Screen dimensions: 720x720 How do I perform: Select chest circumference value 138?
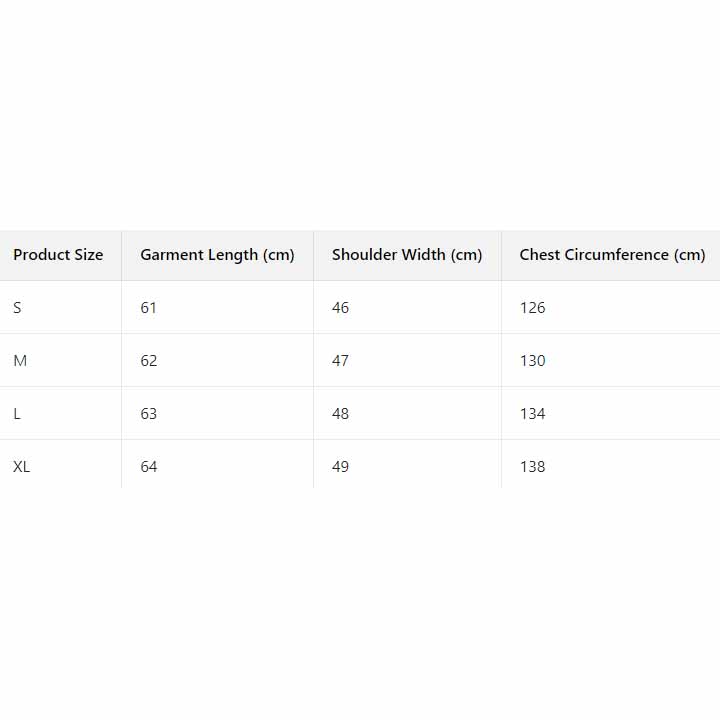click(x=533, y=467)
